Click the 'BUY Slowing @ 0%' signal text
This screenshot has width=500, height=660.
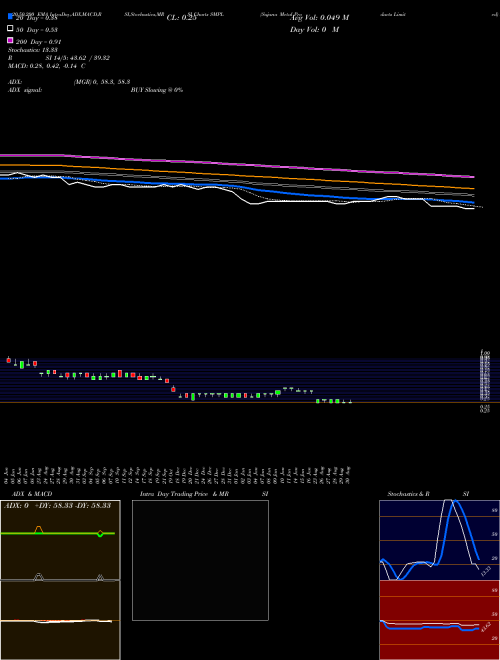pos(157,90)
